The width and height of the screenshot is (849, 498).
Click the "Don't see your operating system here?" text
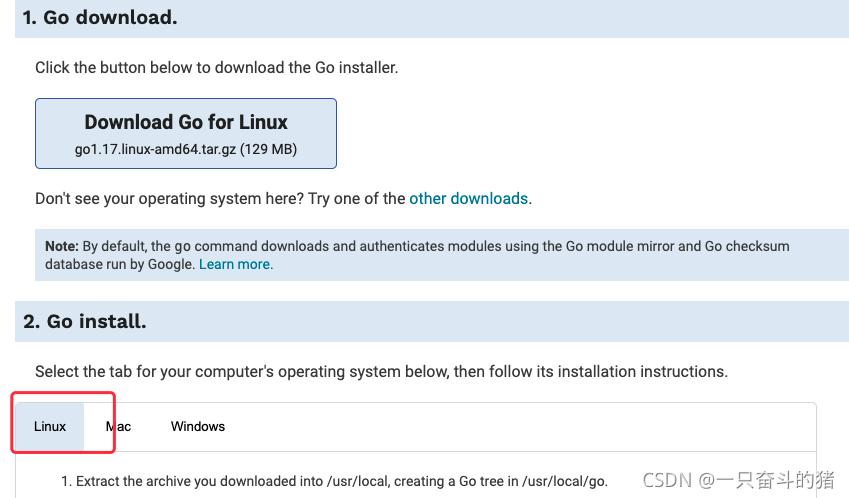click(169, 199)
